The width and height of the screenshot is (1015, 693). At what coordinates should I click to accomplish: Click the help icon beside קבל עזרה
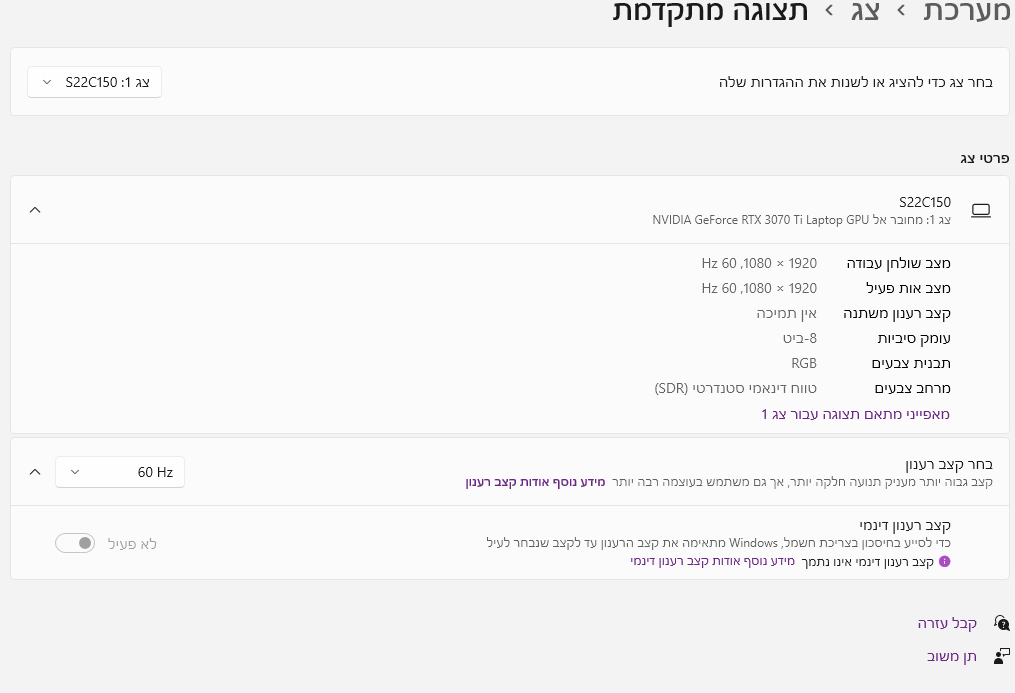(x=1001, y=623)
